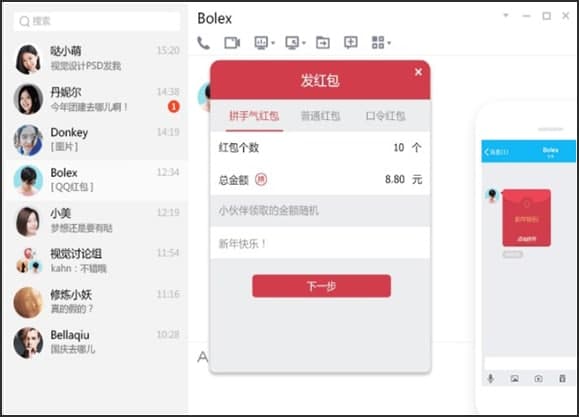Open the apps grid icon
Viewport: 579px width, 417px height.
point(378,43)
